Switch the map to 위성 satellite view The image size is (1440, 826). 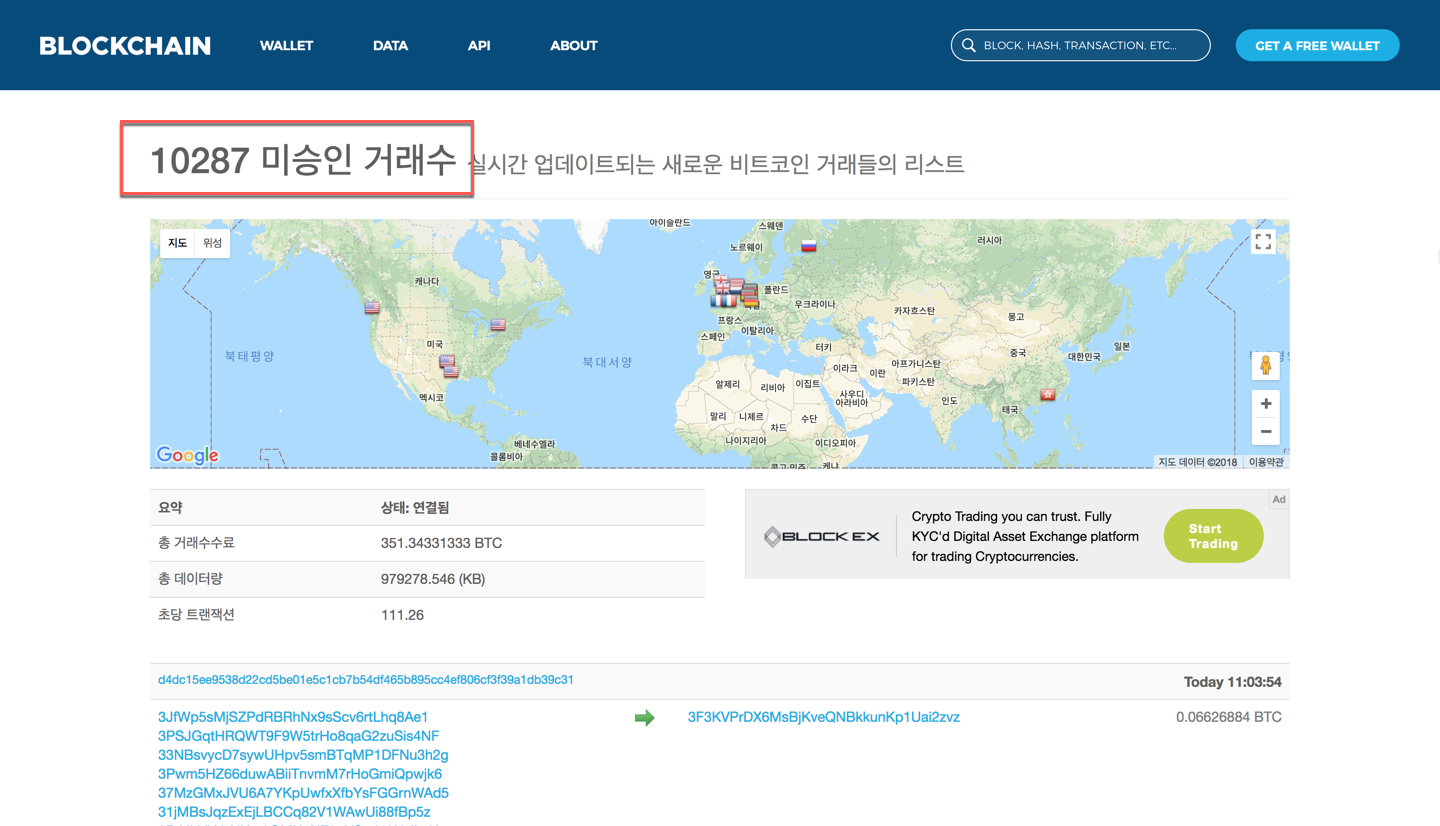(212, 243)
